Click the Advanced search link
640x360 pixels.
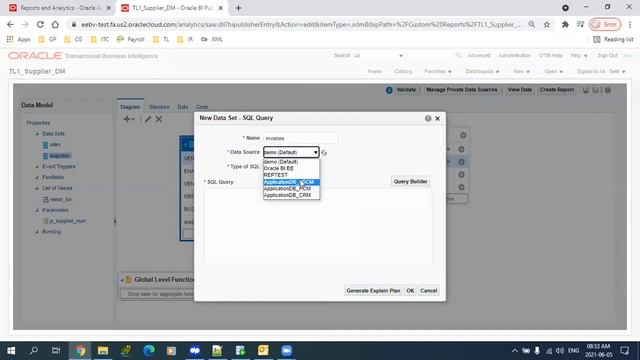click(x=478, y=56)
